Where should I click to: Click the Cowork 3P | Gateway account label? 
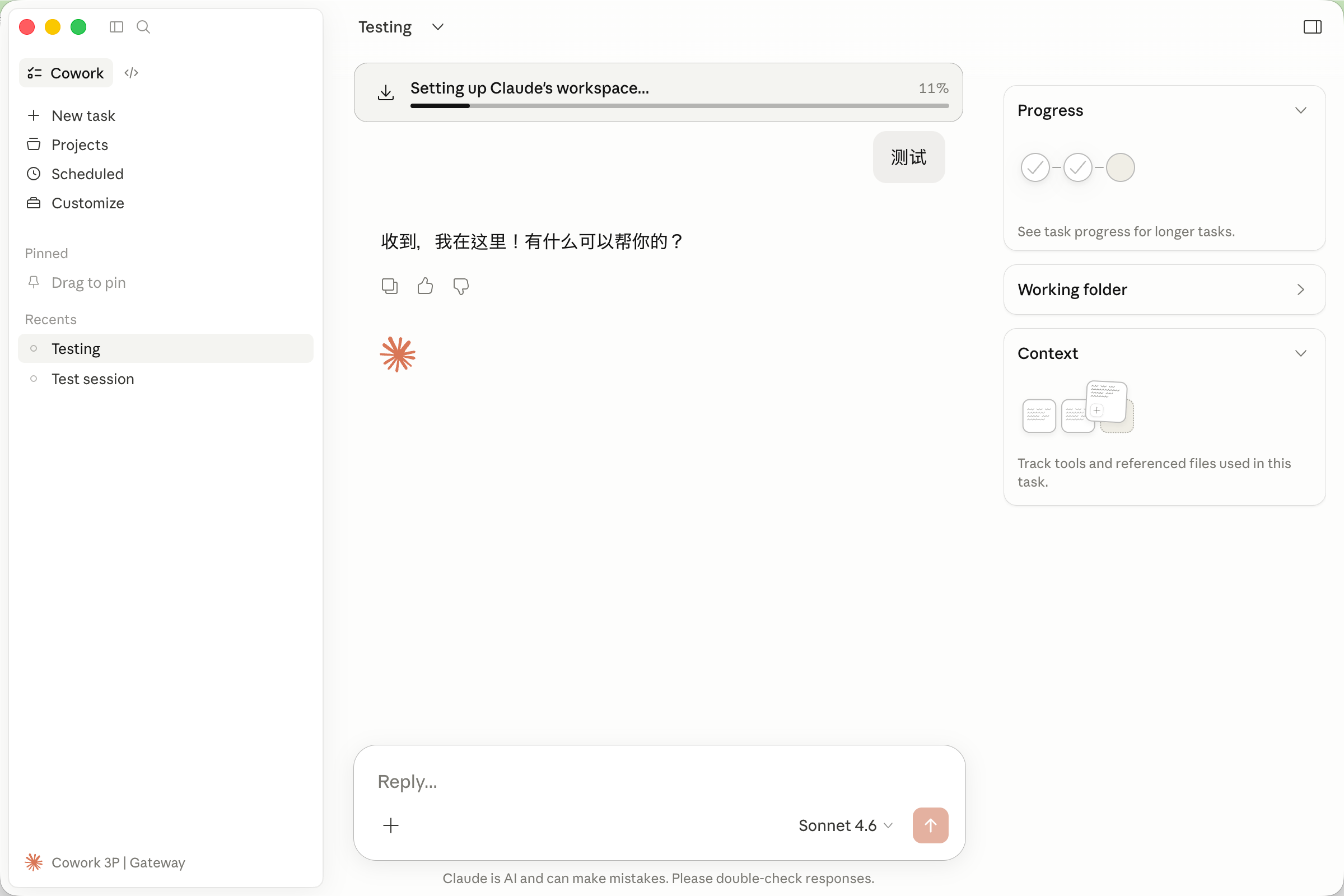click(x=118, y=862)
